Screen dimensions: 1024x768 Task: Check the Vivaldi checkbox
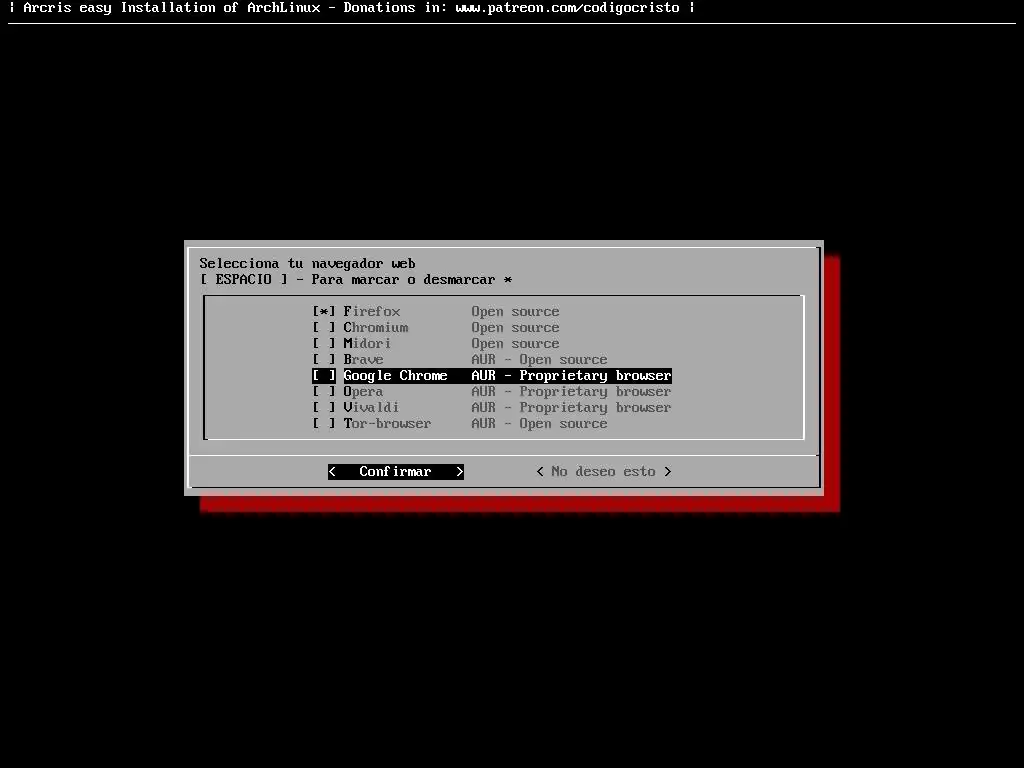(x=324, y=408)
